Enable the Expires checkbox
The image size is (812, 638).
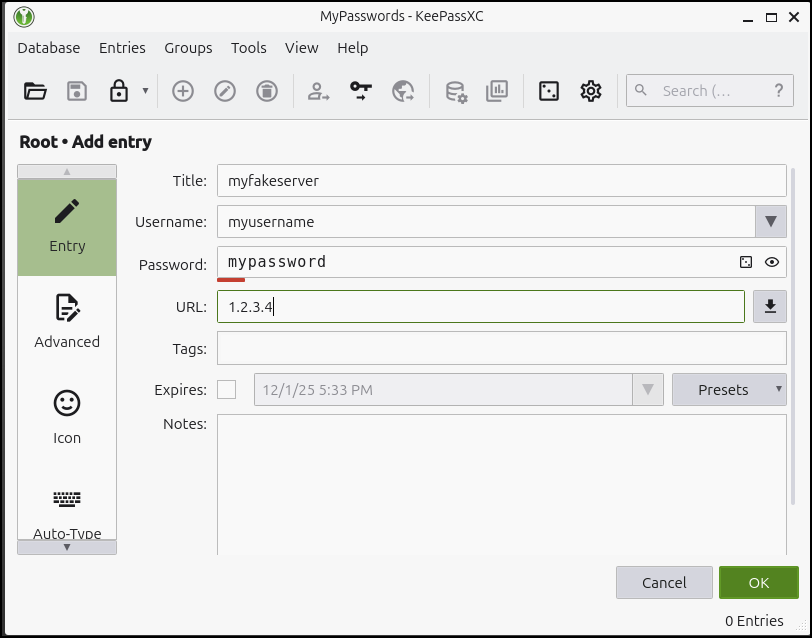tap(226, 389)
